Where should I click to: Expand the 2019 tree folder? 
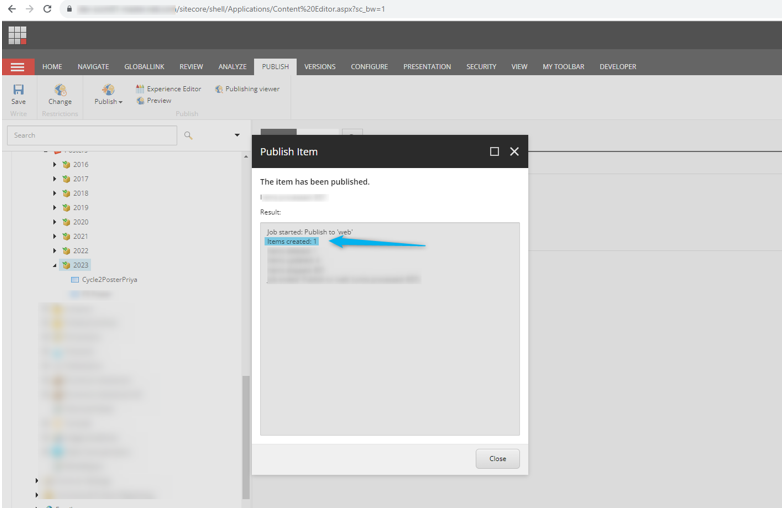click(x=54, y=208)
